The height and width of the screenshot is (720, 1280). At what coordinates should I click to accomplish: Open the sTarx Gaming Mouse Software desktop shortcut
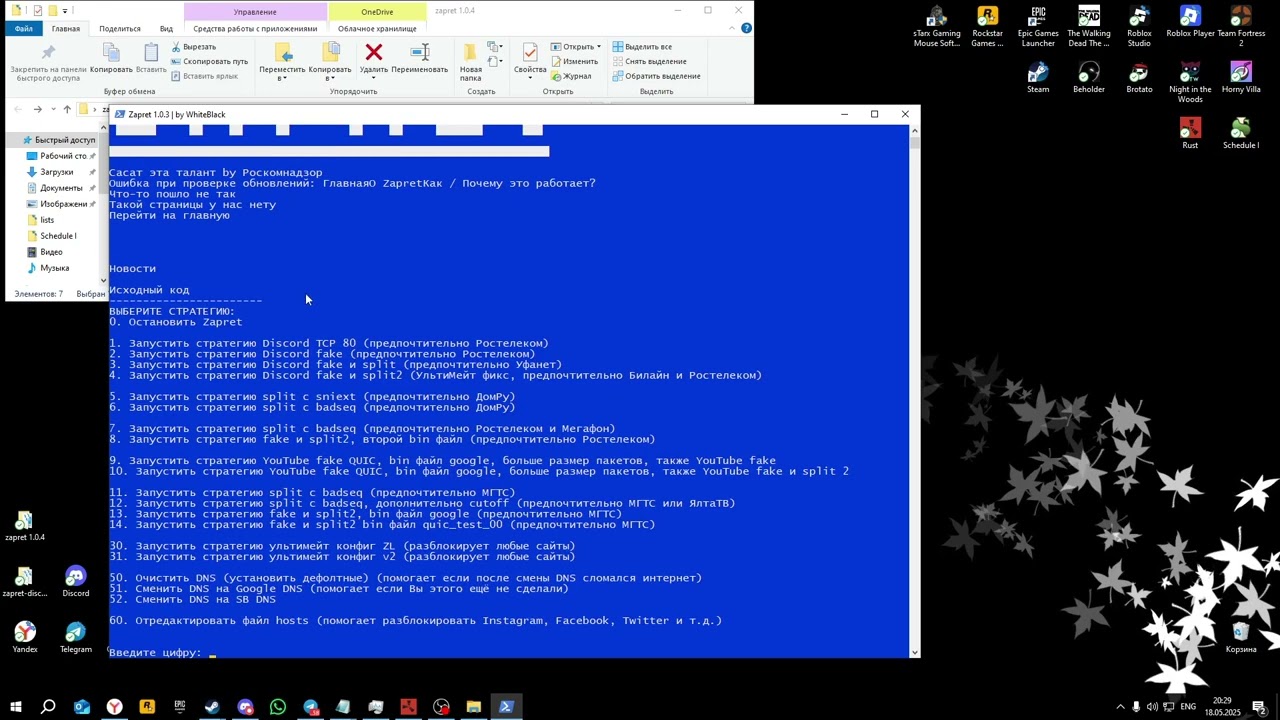937,27
